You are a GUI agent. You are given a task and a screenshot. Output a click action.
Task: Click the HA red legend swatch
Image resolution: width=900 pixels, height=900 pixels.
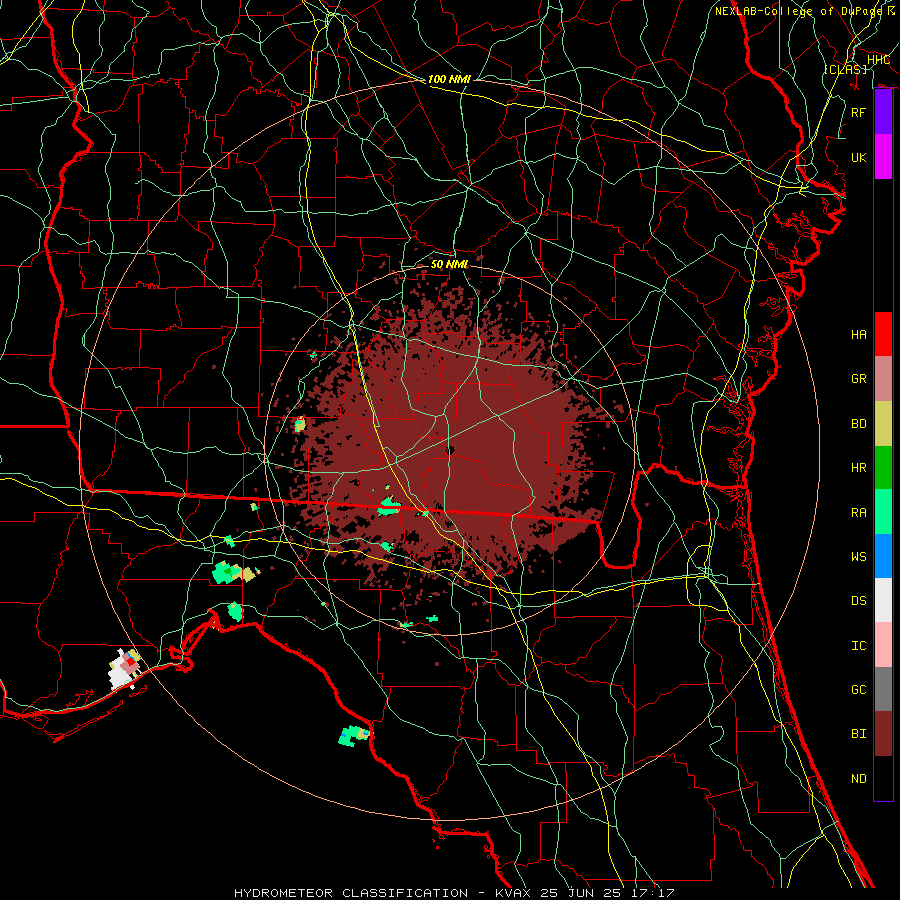[883, 334]
